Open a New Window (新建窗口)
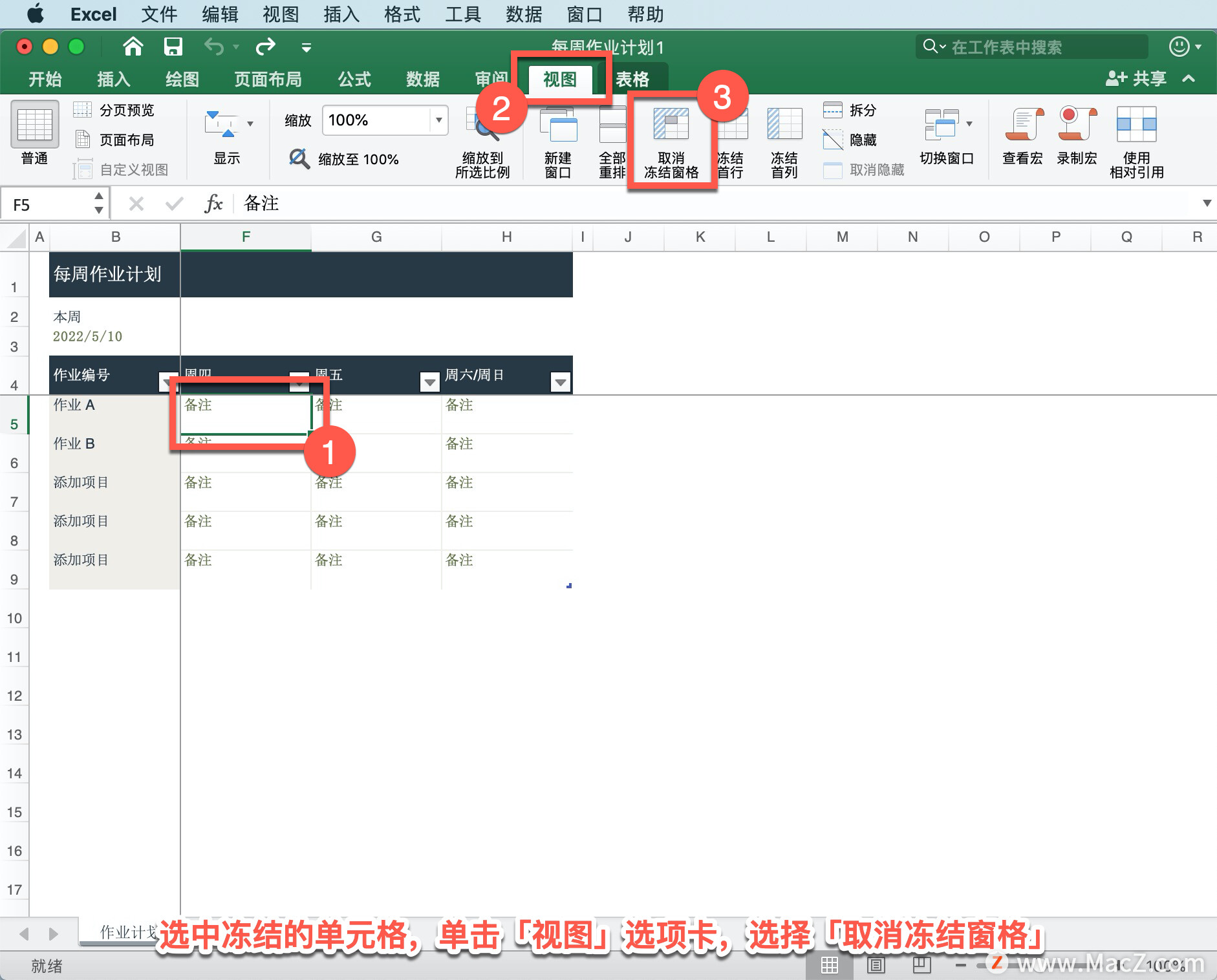This screenshot has height=980, width=1217. click(x=557, y=144)
